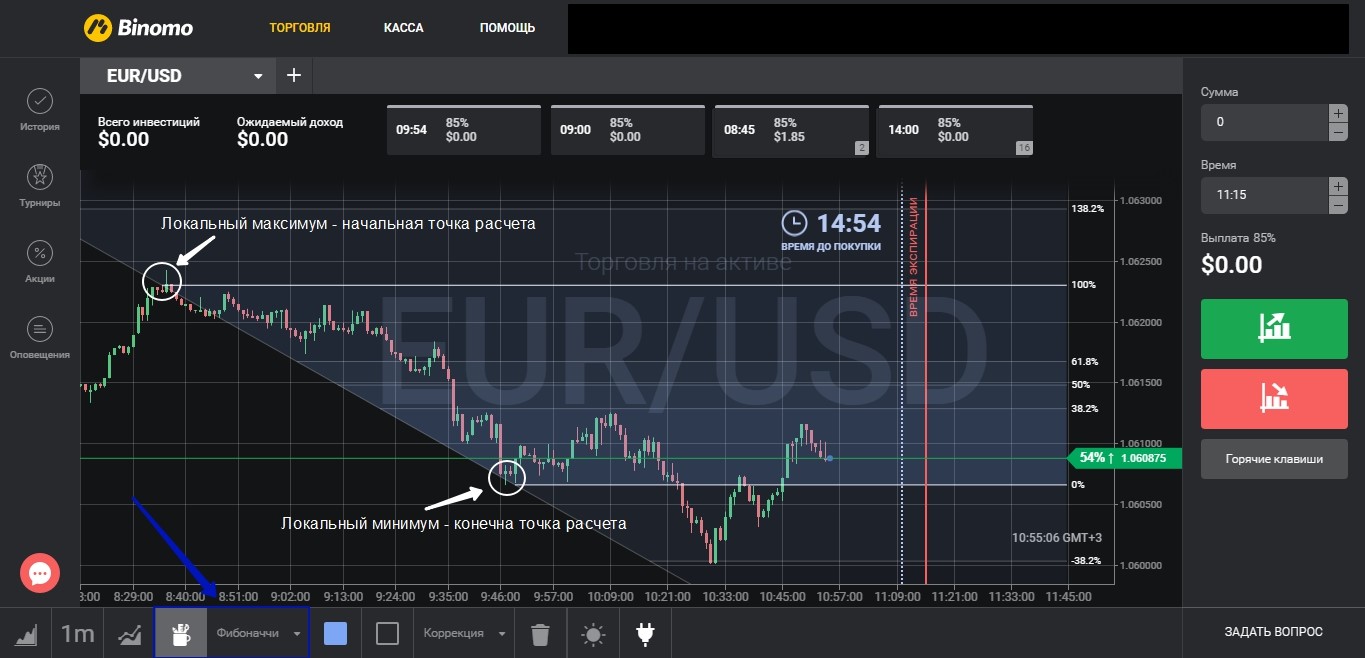Open the indicators line-chart icon
The width and height of the screenshot is (1365, 658).
129,633
